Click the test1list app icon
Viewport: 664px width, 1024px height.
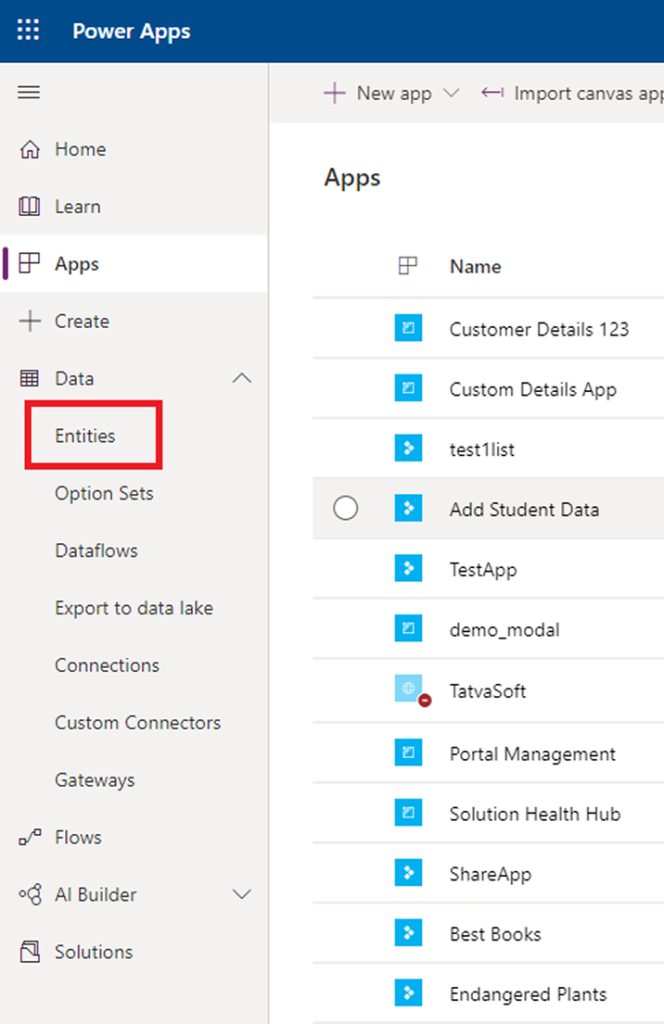click(x=408, y=449)
